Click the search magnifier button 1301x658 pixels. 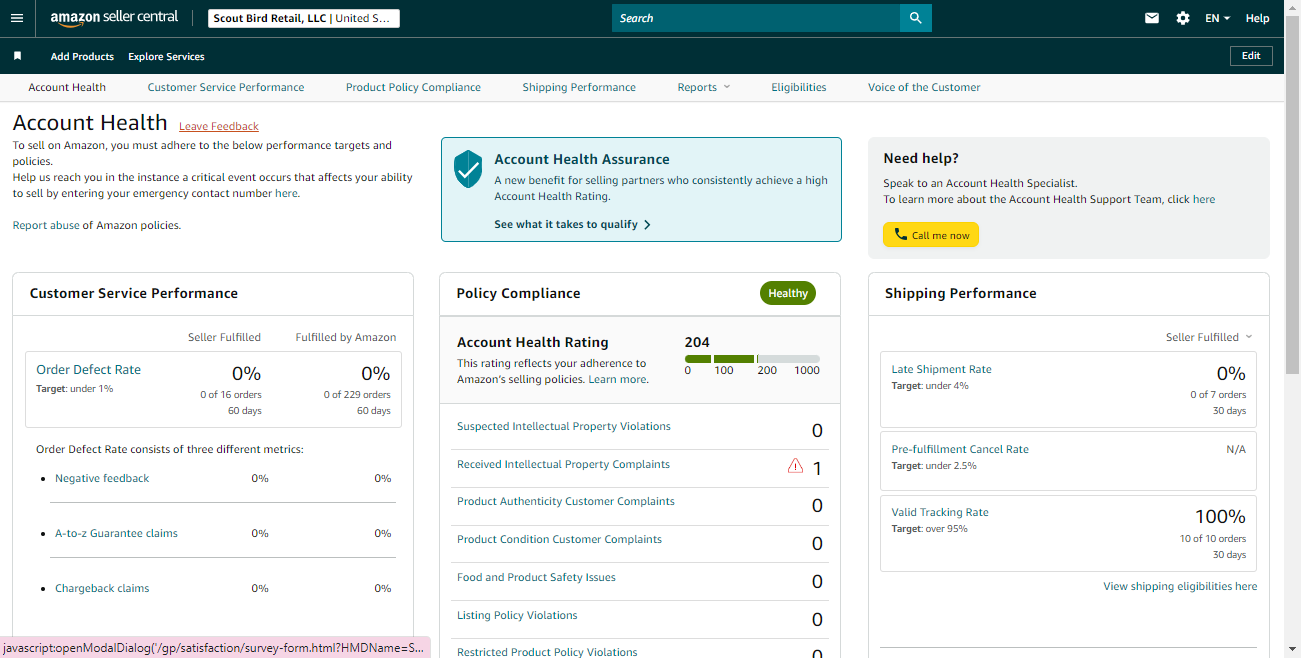(x=915, y=18)
